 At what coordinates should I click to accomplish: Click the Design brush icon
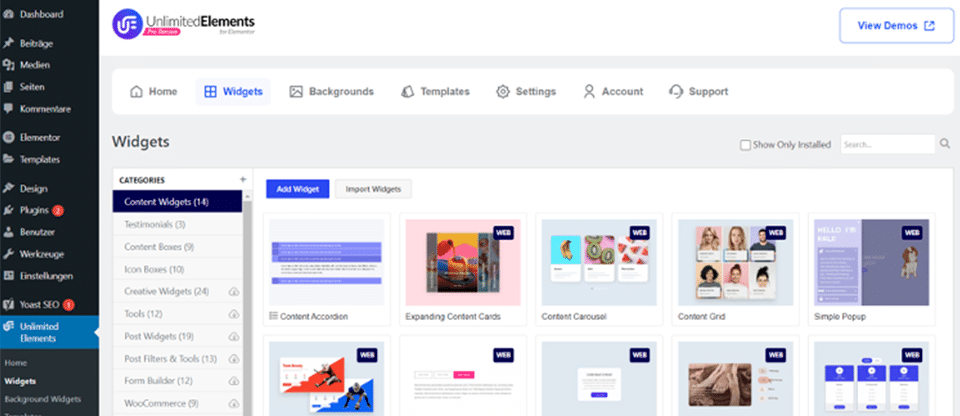pyautogui.click(x=9, y=188)
